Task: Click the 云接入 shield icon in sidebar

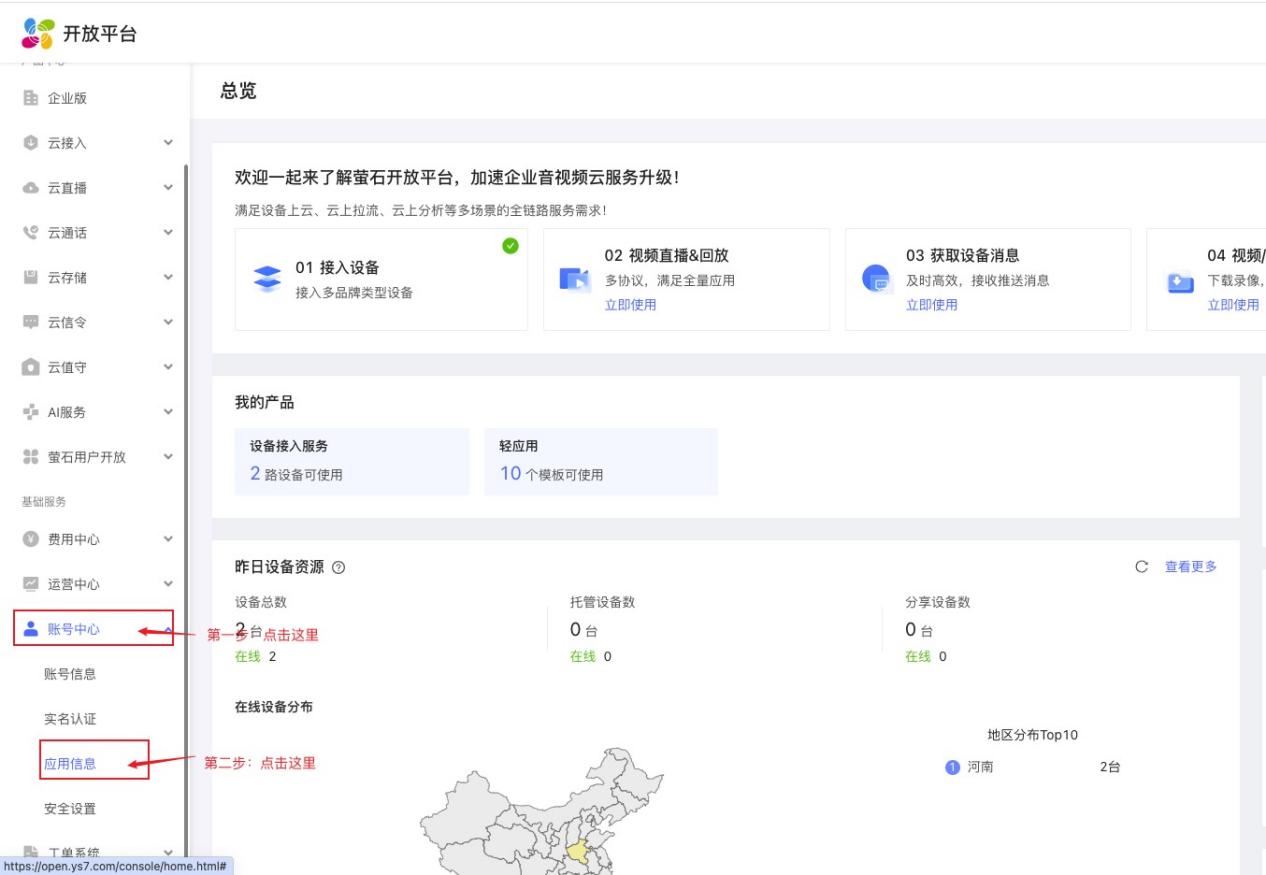Action: point(30,143)
